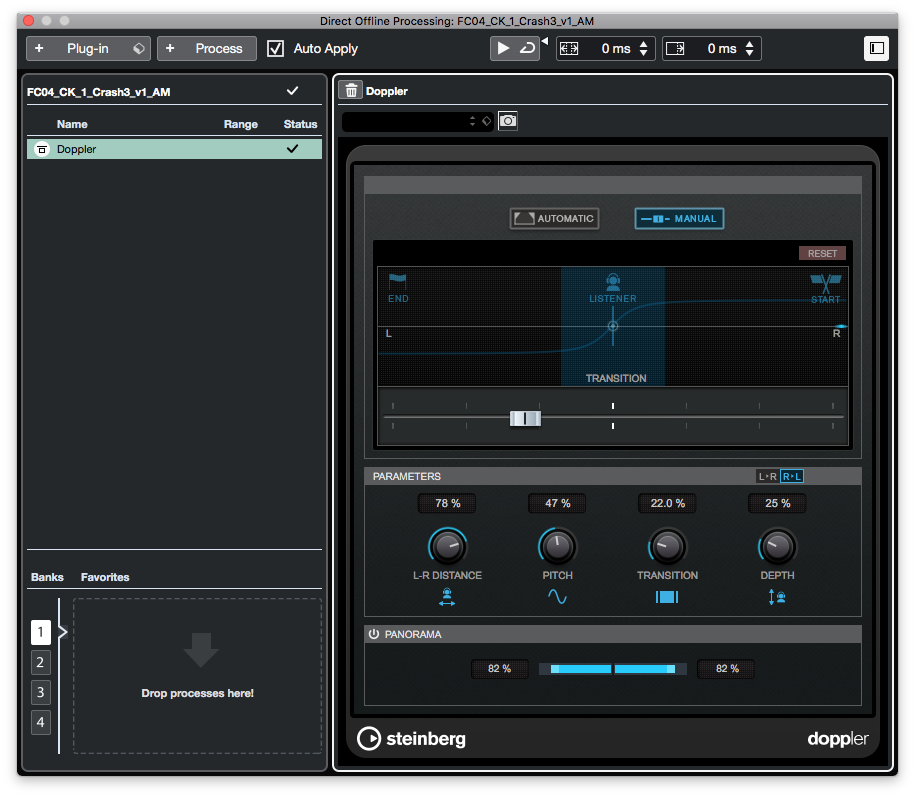Click the DEPTH knob
915x797 pixels.
point(777,547)
